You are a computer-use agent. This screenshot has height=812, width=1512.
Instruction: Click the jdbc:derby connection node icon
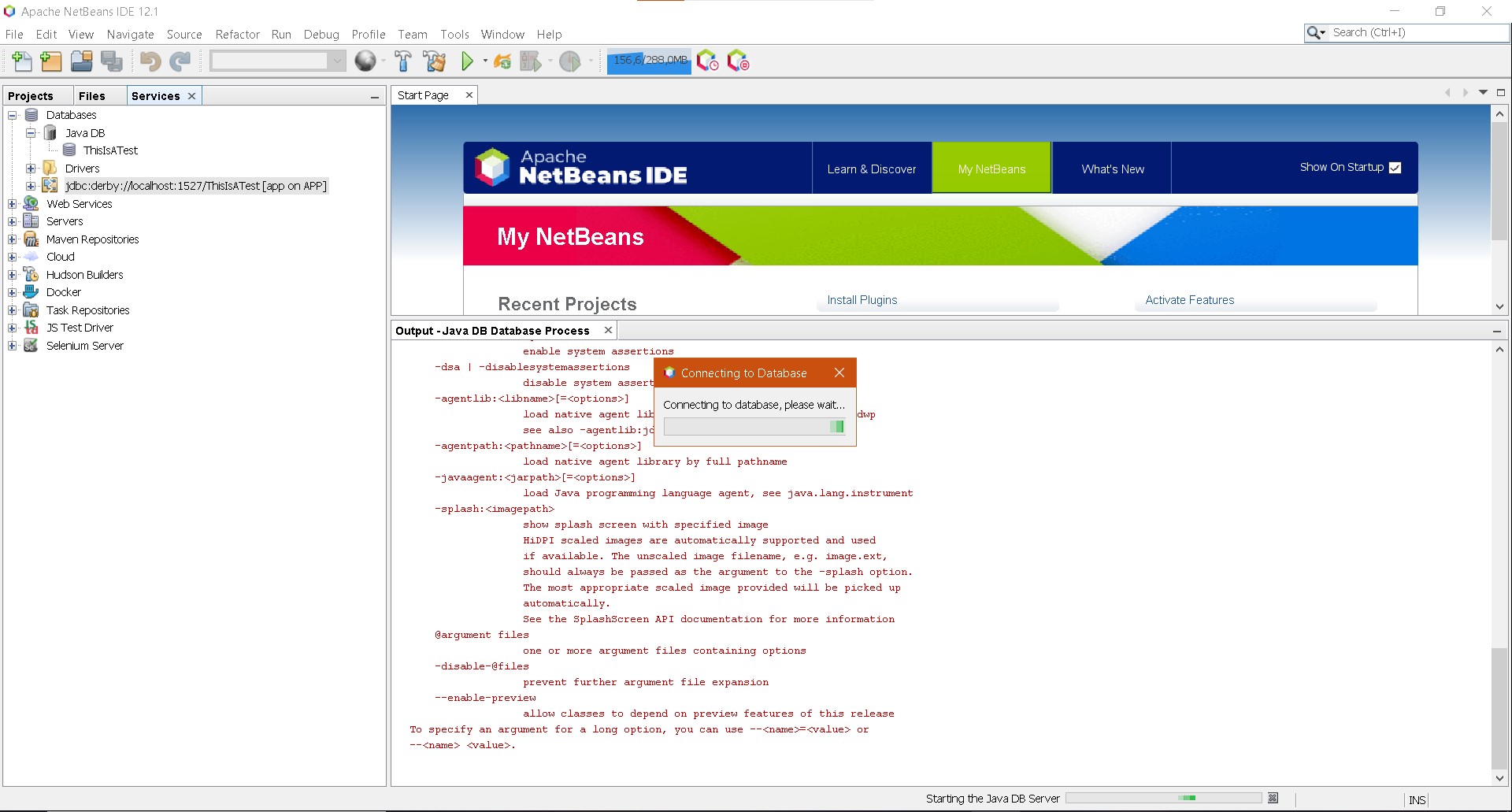(x=50, y=186)
